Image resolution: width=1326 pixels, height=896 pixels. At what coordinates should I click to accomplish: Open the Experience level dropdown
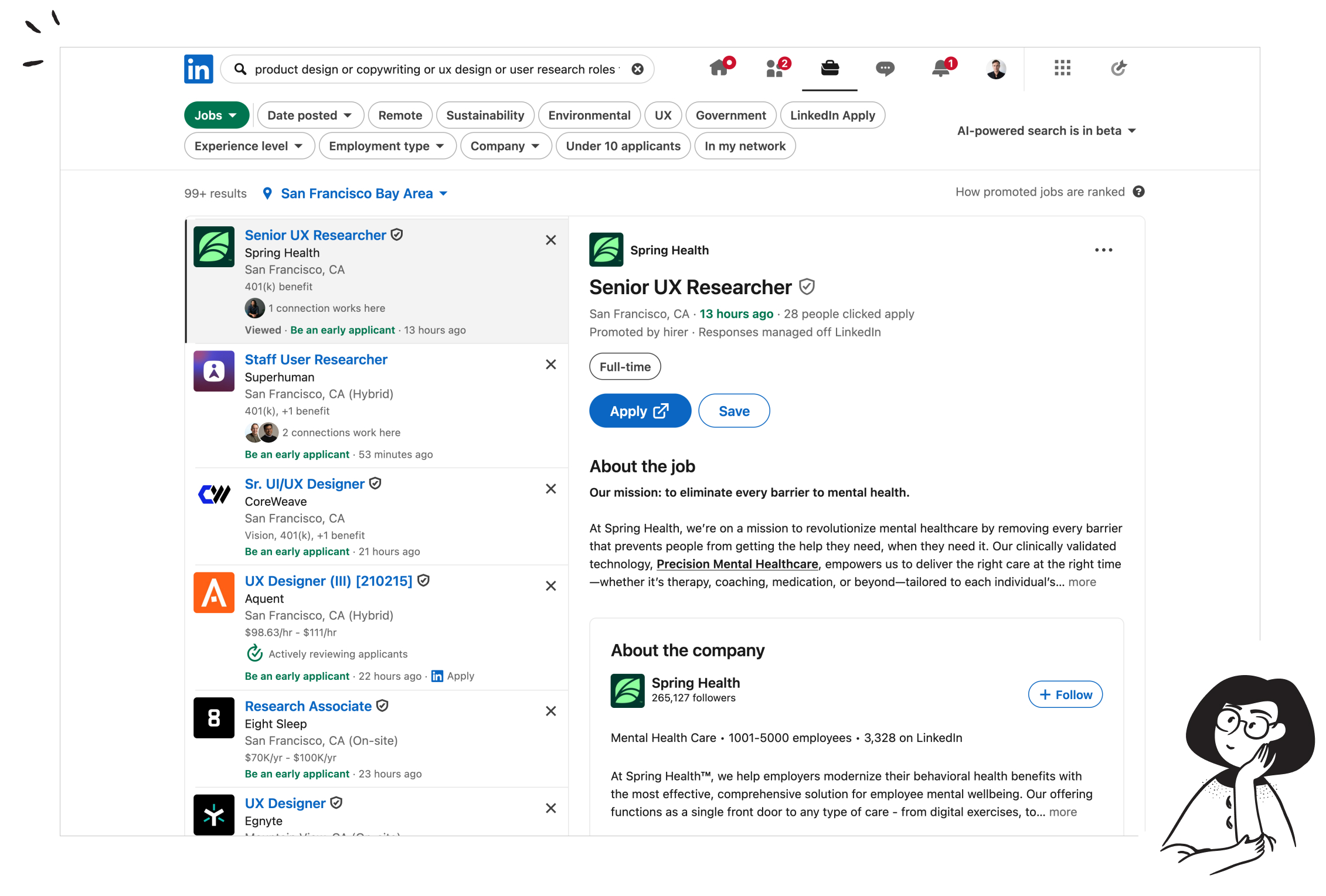(249, 146)
